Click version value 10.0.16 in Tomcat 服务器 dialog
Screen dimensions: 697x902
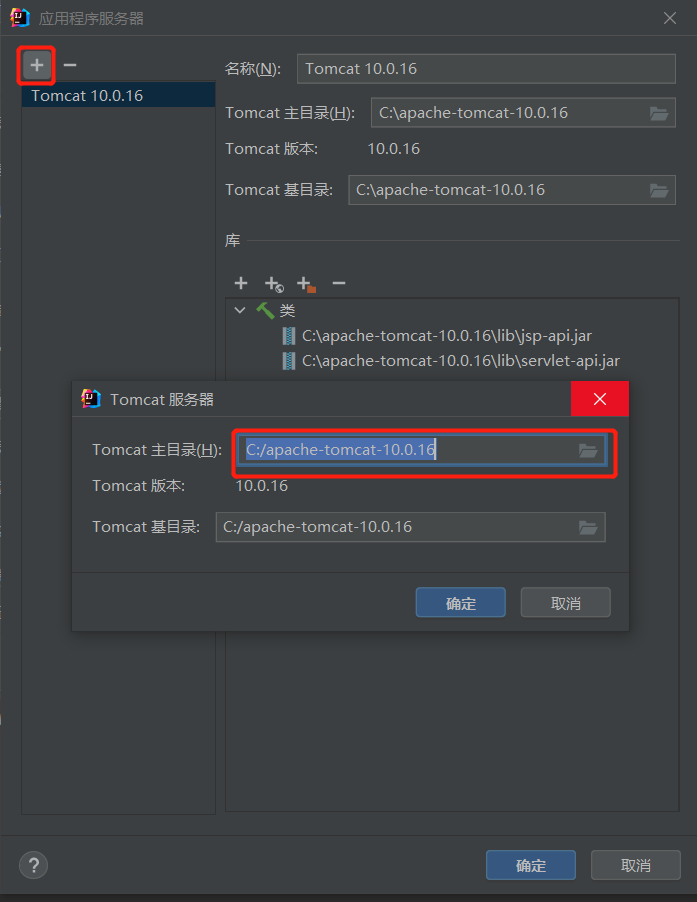click(262, 486)
